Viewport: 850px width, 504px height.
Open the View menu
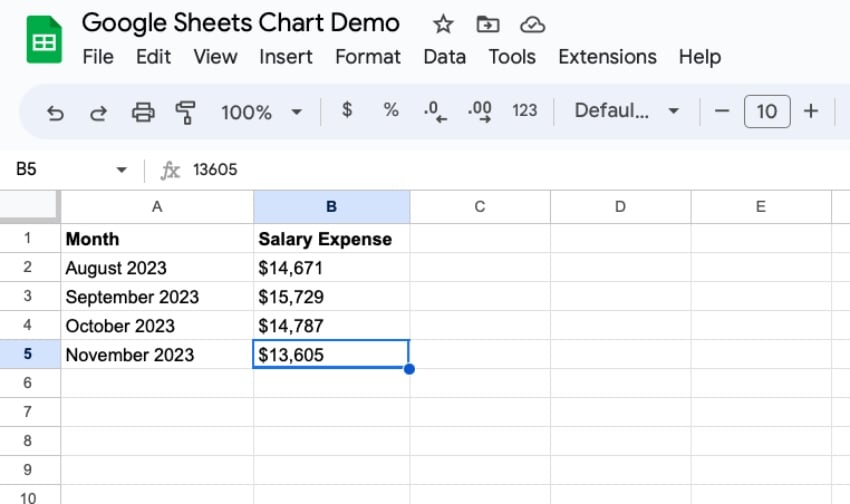click(x=215, y=57)
